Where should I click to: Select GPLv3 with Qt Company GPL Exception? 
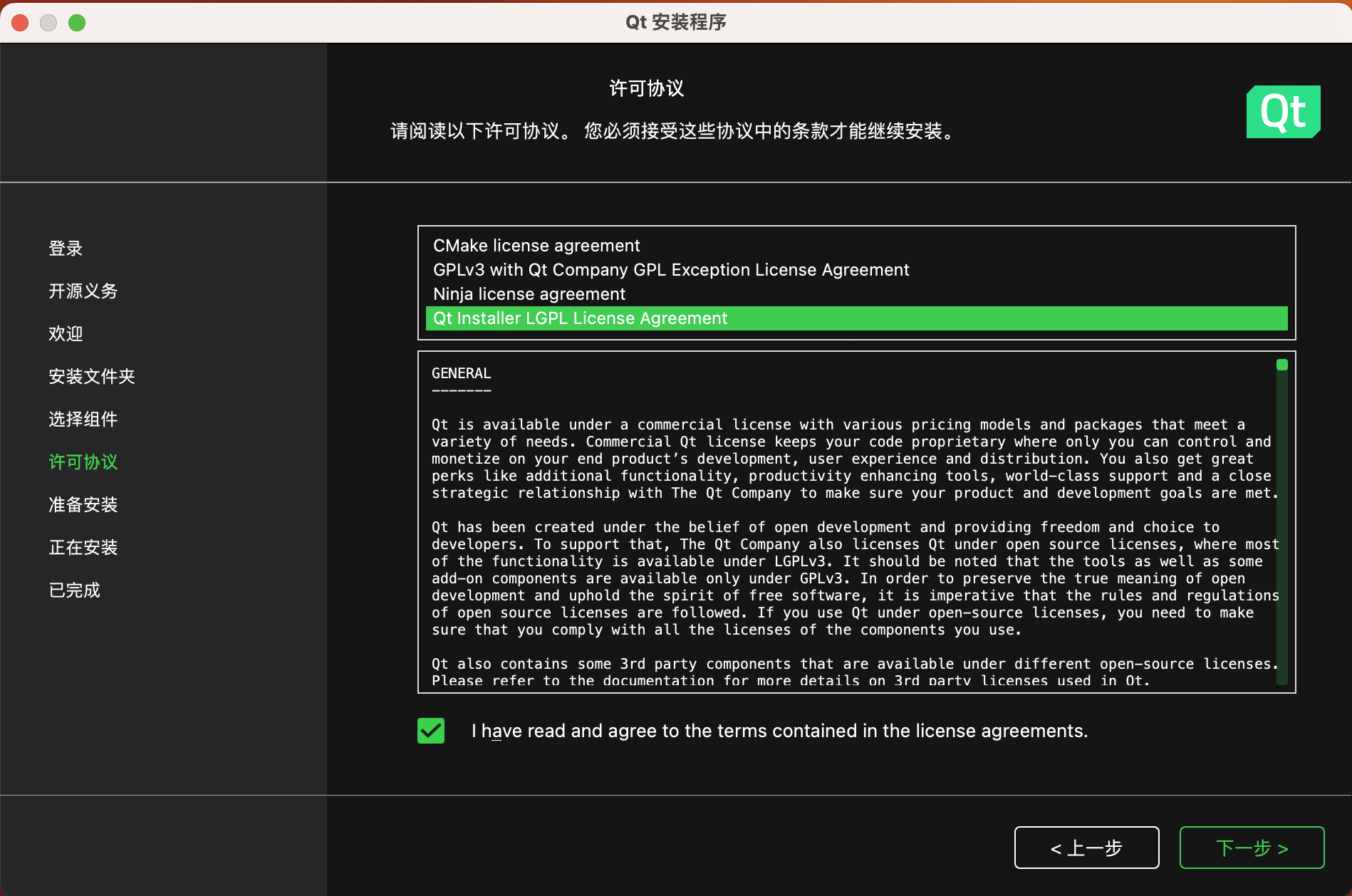point(856,270)
